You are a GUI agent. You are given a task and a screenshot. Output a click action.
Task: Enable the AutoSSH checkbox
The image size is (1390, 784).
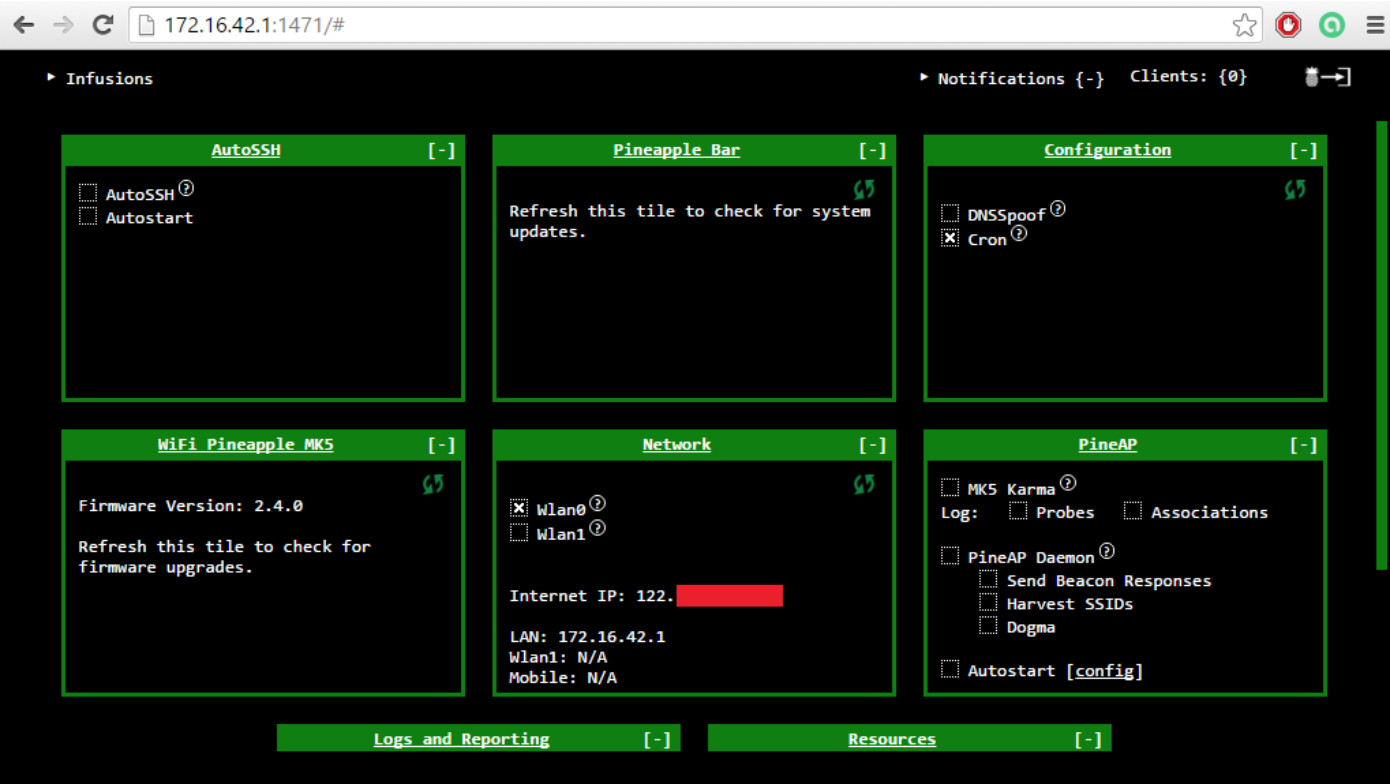pos(88,192)
